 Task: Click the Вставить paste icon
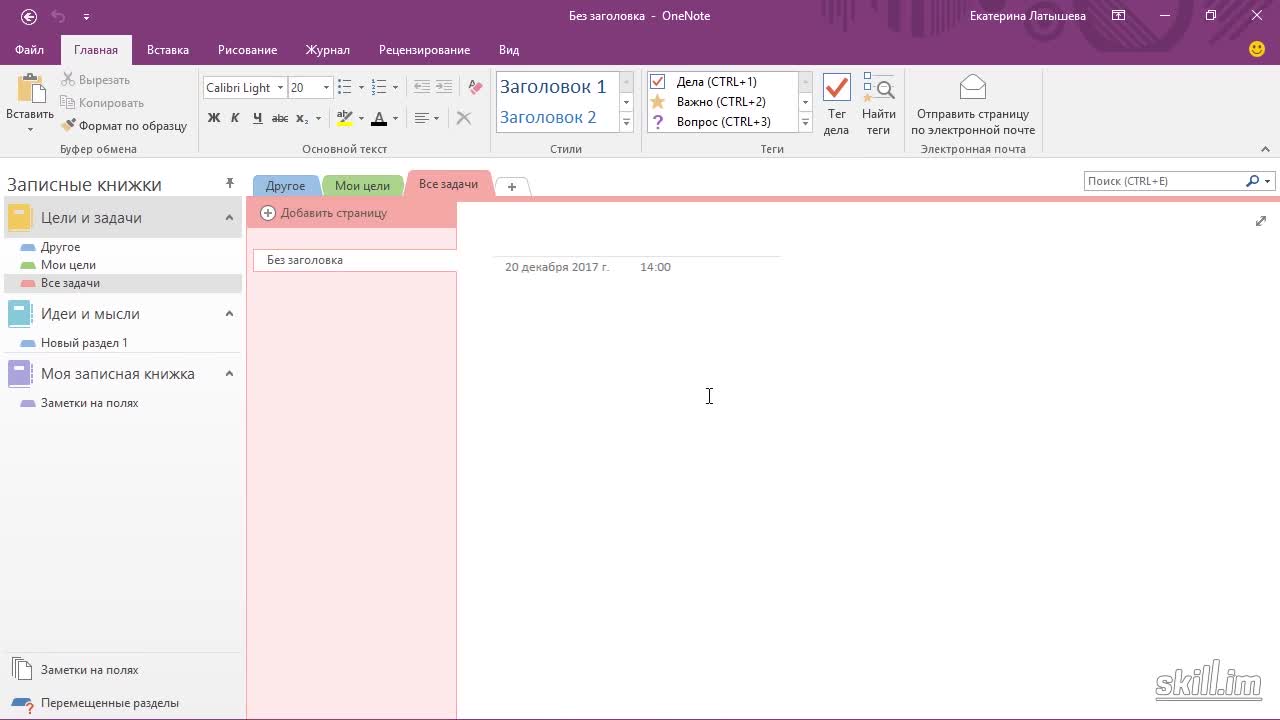30,89
